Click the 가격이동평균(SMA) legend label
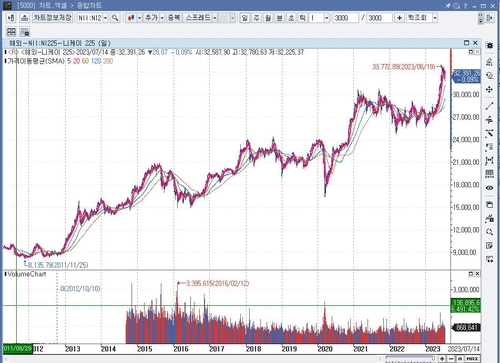 tap(36, 61)
